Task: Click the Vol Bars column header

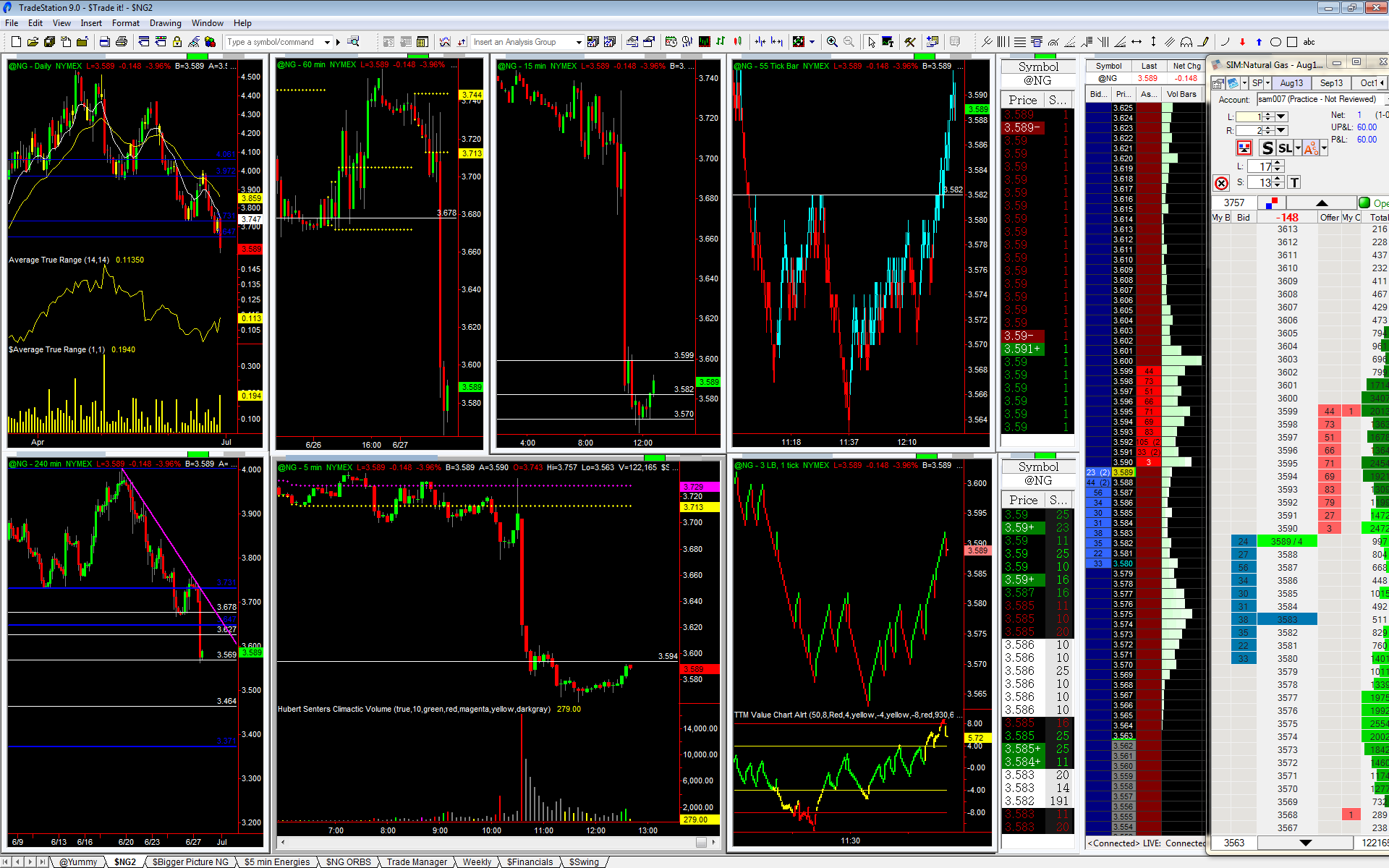Action: click(1181, 94)
